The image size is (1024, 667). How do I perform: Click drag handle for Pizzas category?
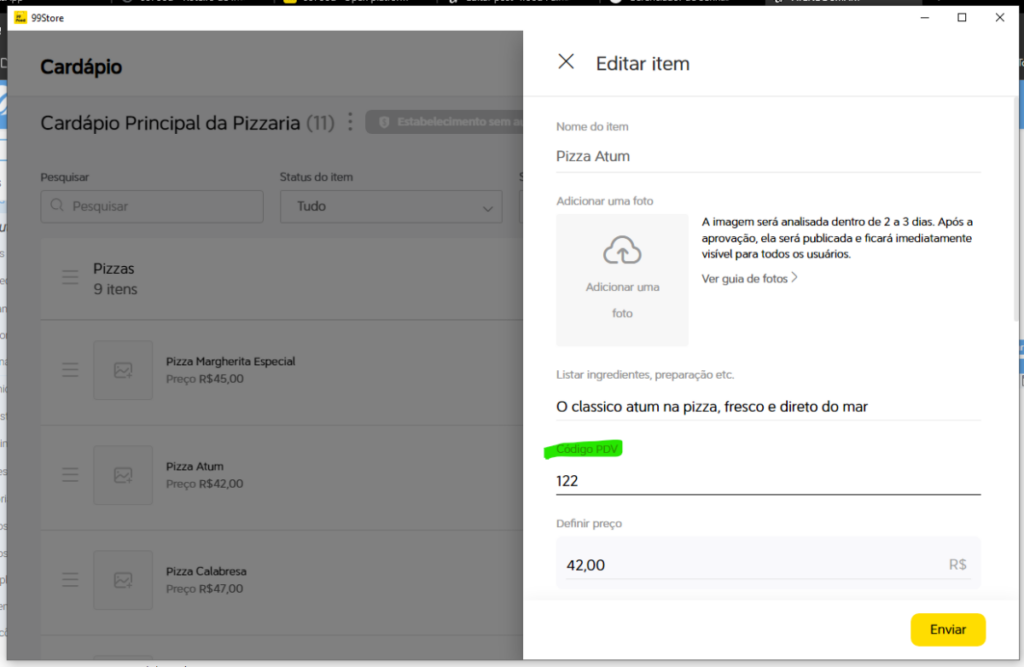(70, 277)
